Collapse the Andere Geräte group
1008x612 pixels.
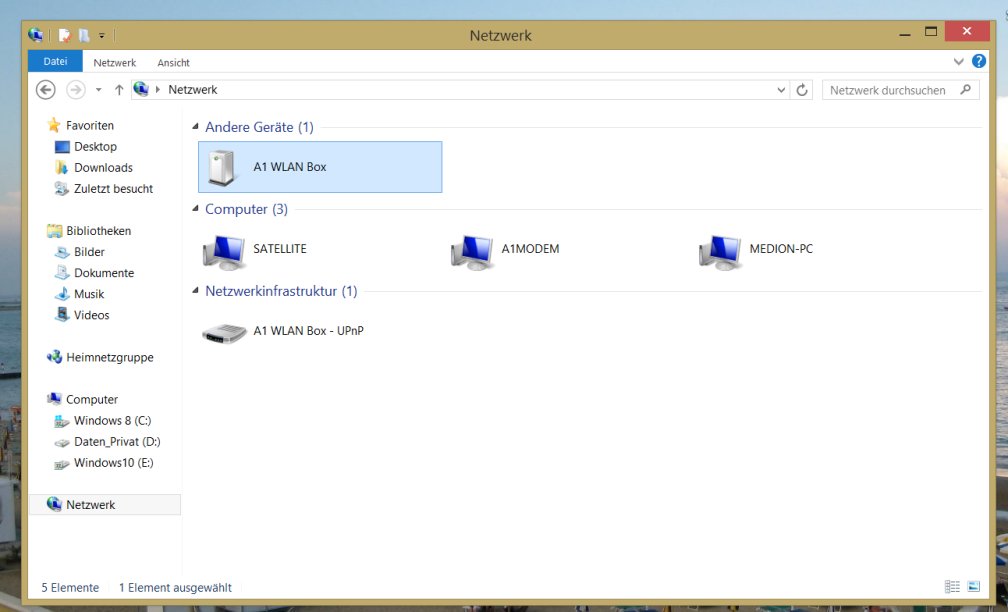[195, 127]
